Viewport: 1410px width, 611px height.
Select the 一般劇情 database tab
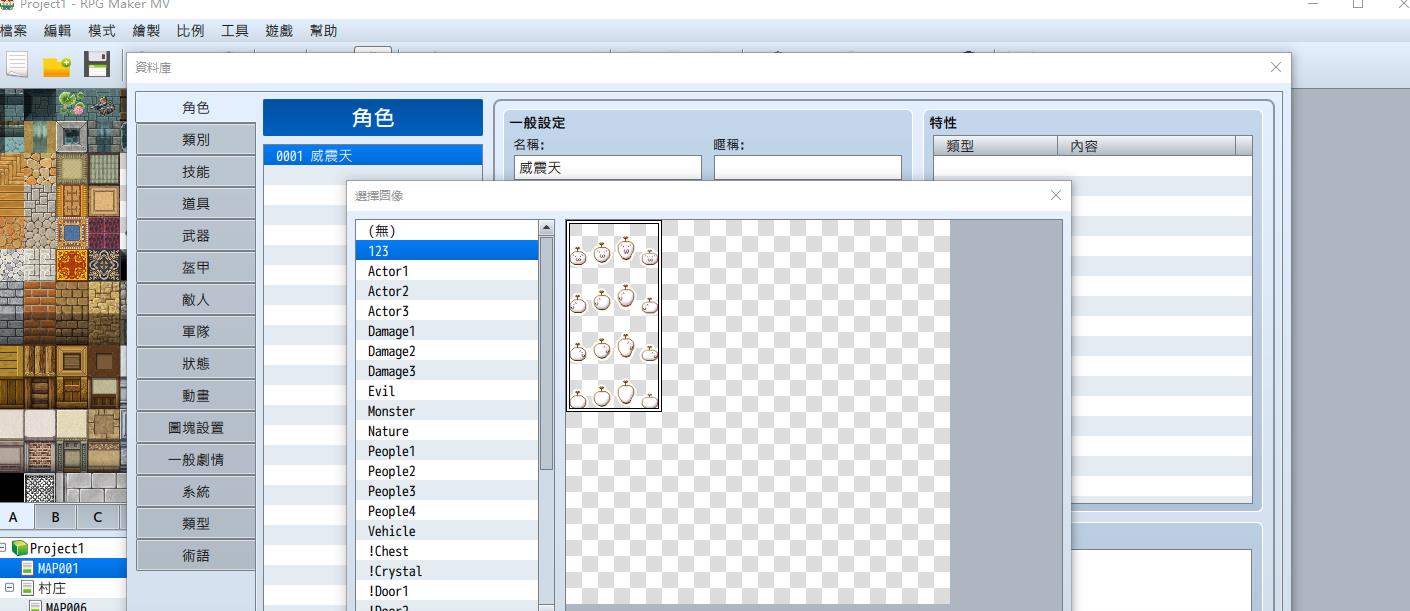coord(196,459)
